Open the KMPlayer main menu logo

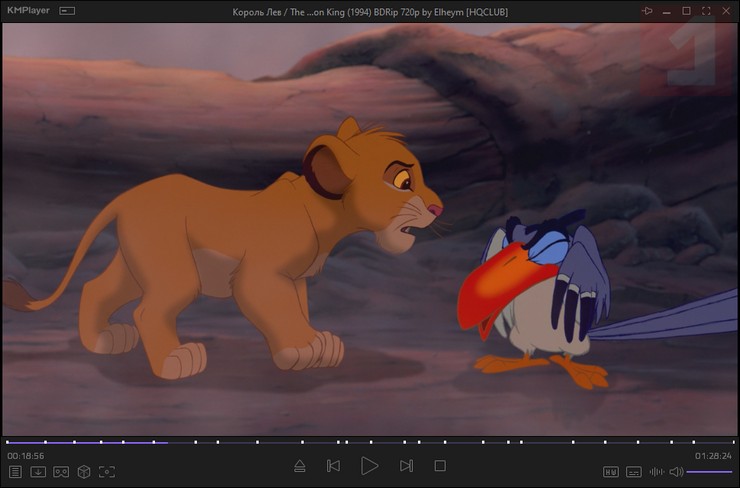point(28,10)
